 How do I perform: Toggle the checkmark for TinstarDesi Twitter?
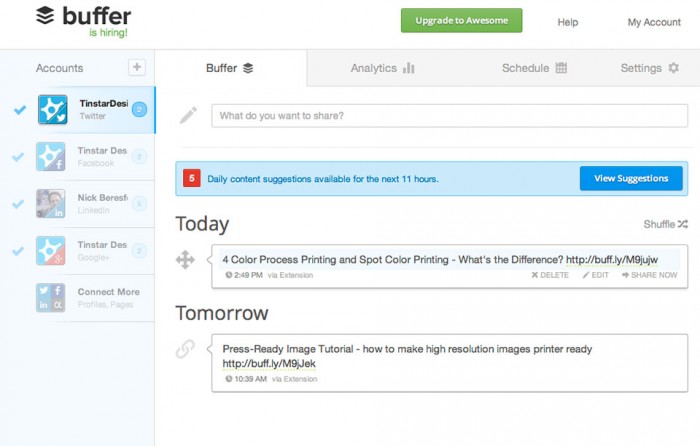20,109
